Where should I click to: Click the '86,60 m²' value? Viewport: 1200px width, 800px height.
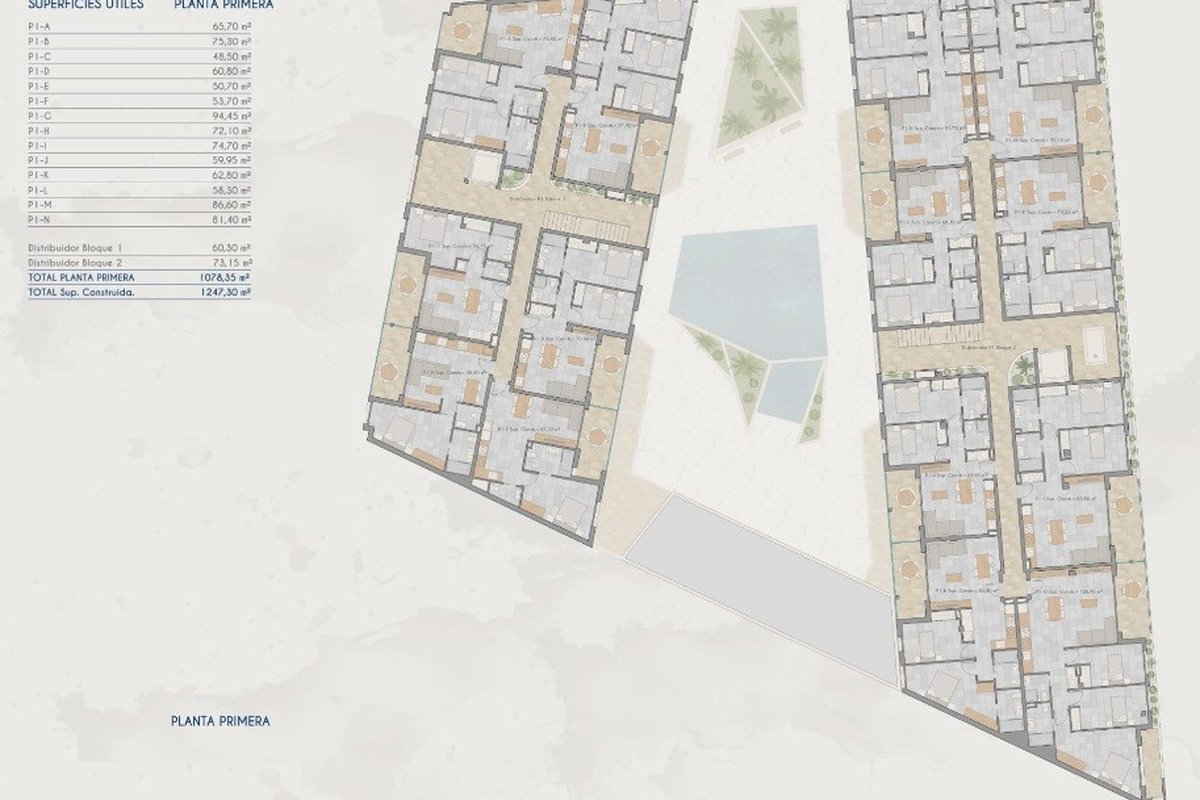(x=232, y=203)
